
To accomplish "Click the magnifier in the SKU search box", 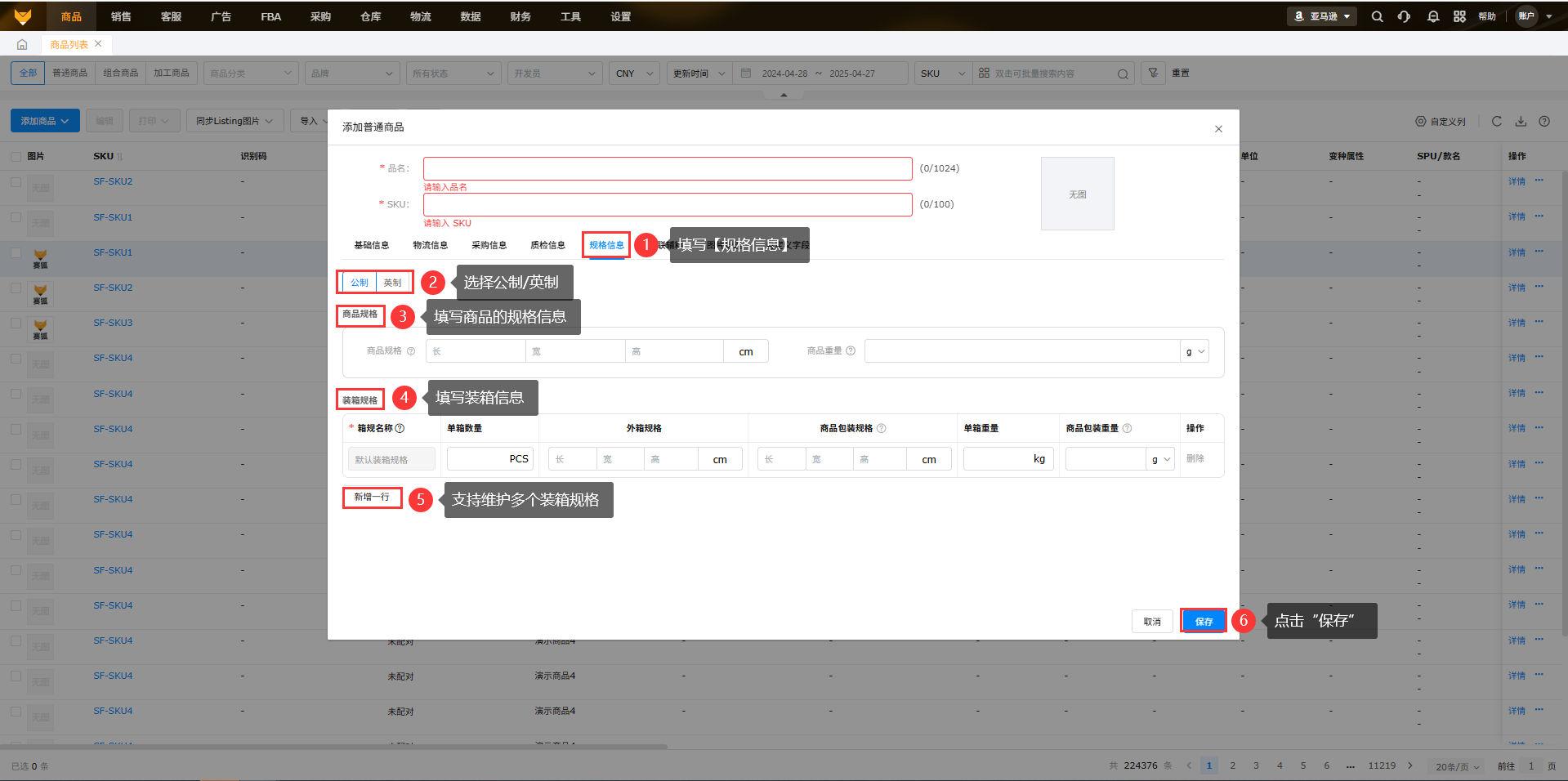I will (x=1123, y=74).
